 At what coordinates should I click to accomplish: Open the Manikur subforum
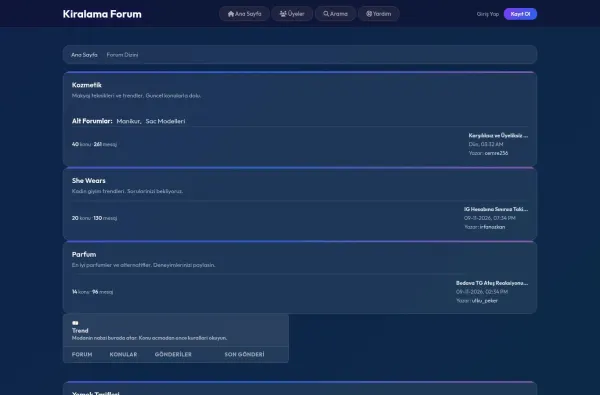point(129,121)
